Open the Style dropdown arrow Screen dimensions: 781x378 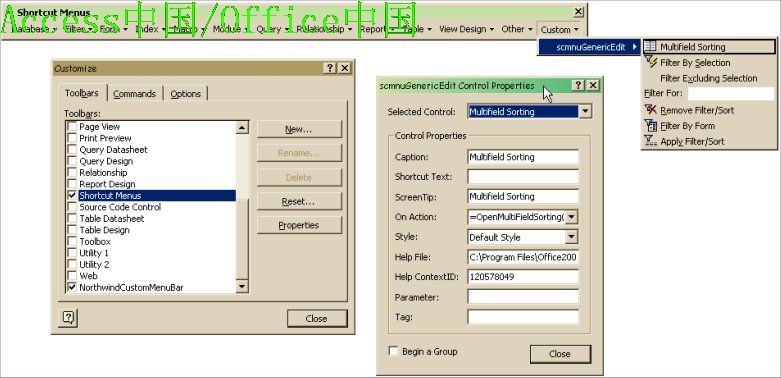[x=572, y=237]
